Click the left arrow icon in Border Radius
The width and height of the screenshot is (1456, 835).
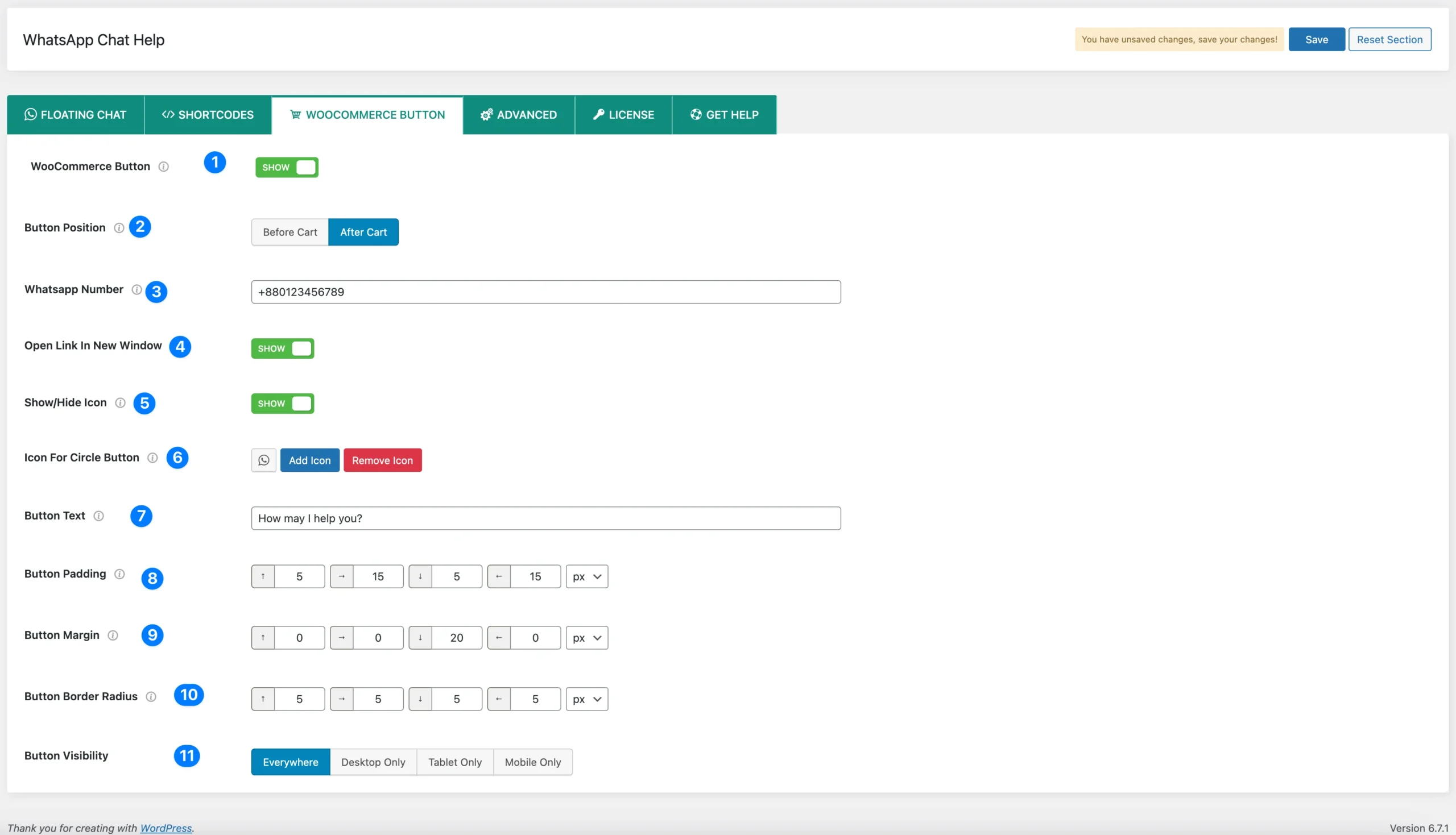click(499, 699)
